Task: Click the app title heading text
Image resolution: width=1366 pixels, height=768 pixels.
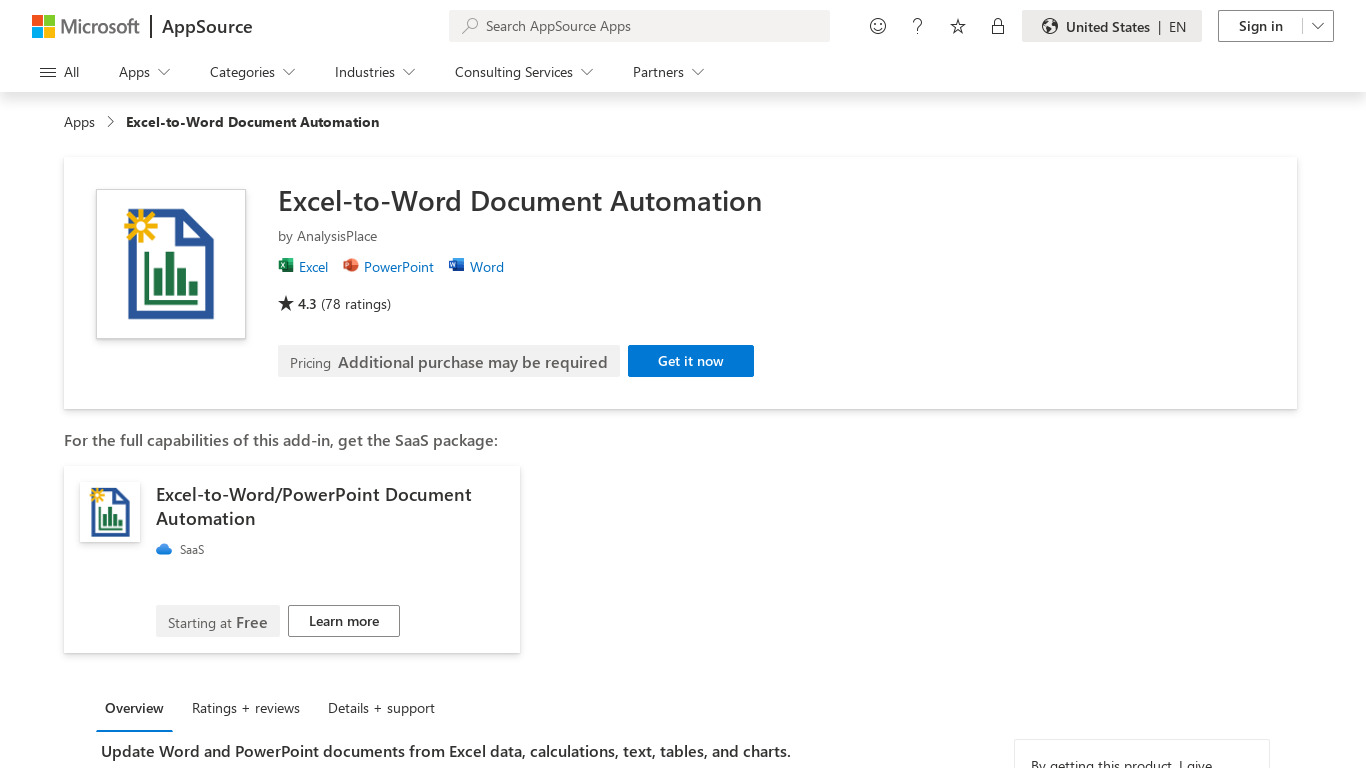Action: pos(520,201)
